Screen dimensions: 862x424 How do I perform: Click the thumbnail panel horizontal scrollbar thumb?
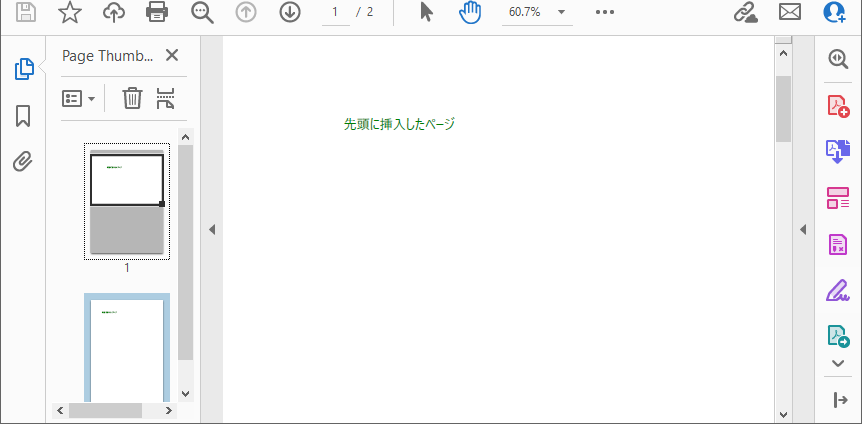[105, 410]
